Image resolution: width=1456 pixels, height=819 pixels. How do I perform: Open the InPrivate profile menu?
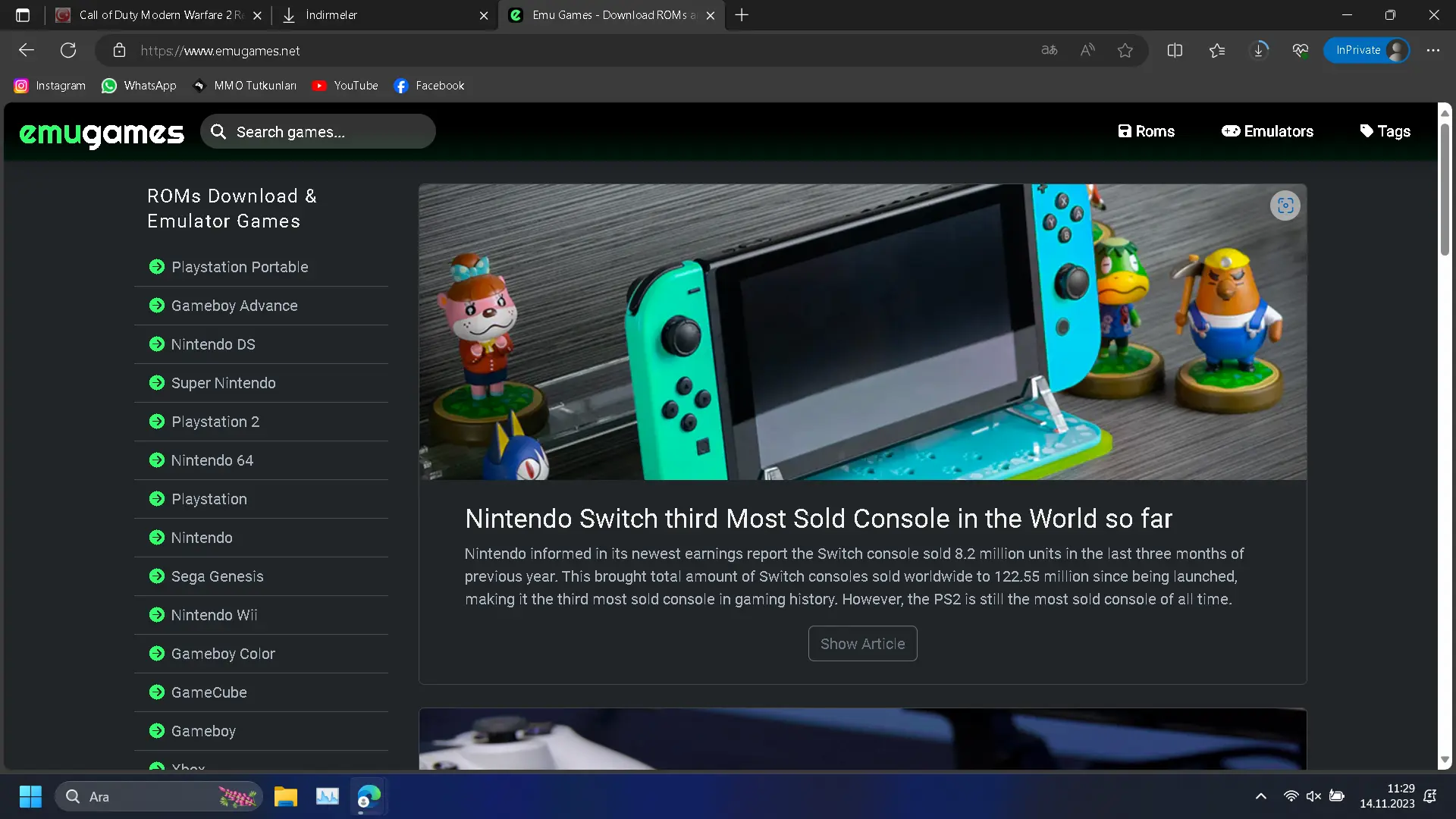point(1367,51)
